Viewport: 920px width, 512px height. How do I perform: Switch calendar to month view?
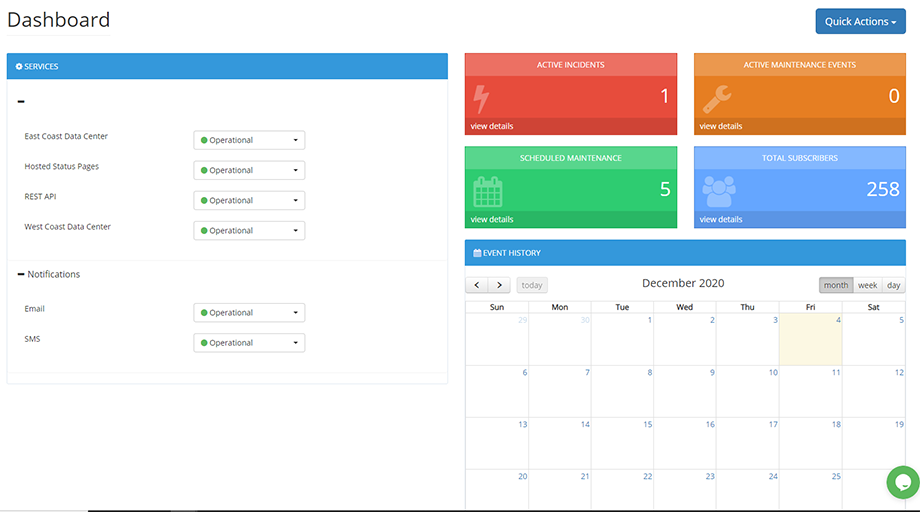point(836,285)
